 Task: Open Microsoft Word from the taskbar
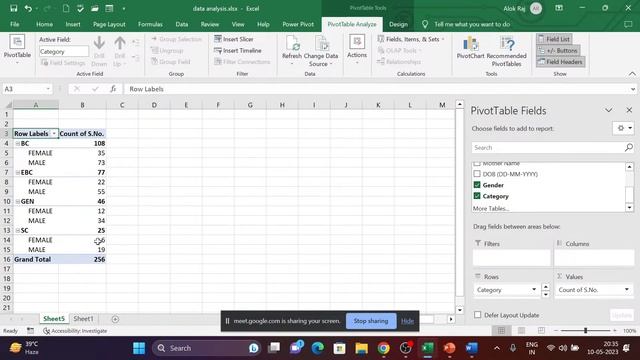[471, 348]
